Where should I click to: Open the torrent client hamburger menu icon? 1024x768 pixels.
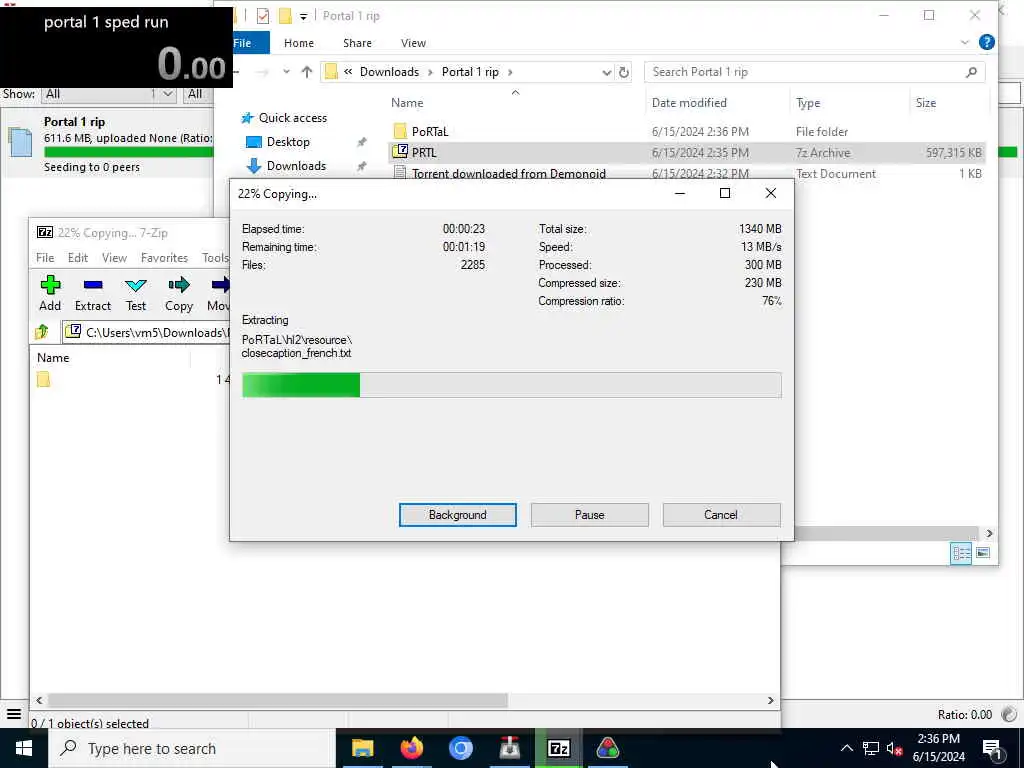14,714
